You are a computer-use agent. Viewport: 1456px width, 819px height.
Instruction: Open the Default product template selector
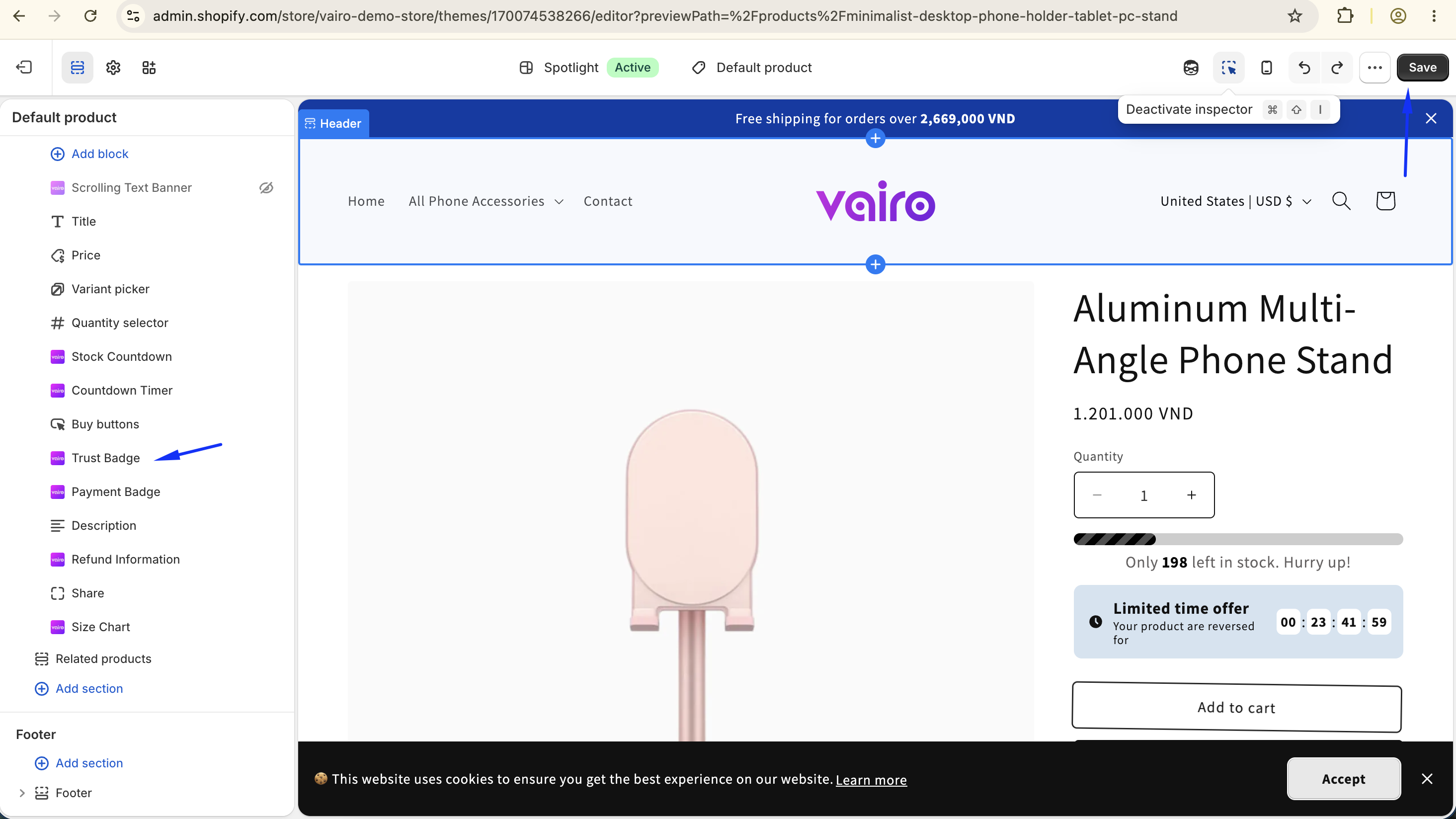pos(752,67)
